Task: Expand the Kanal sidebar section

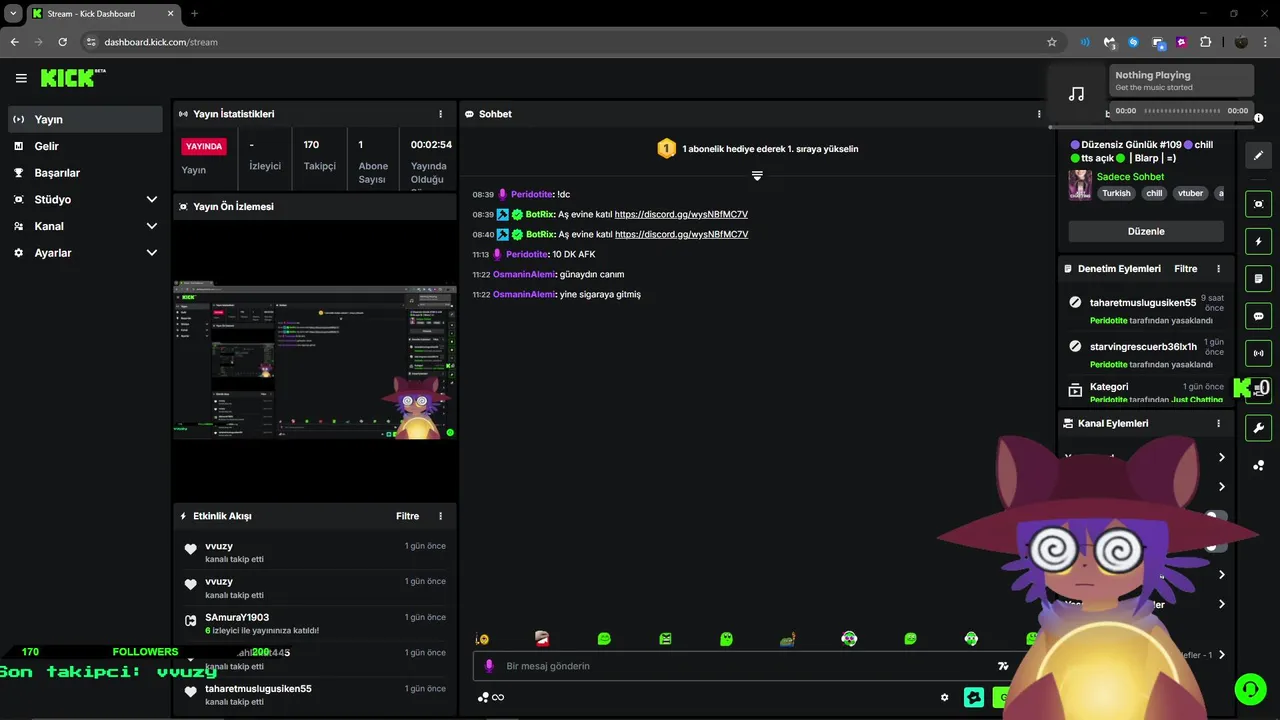Action: [x=152, y=226]
